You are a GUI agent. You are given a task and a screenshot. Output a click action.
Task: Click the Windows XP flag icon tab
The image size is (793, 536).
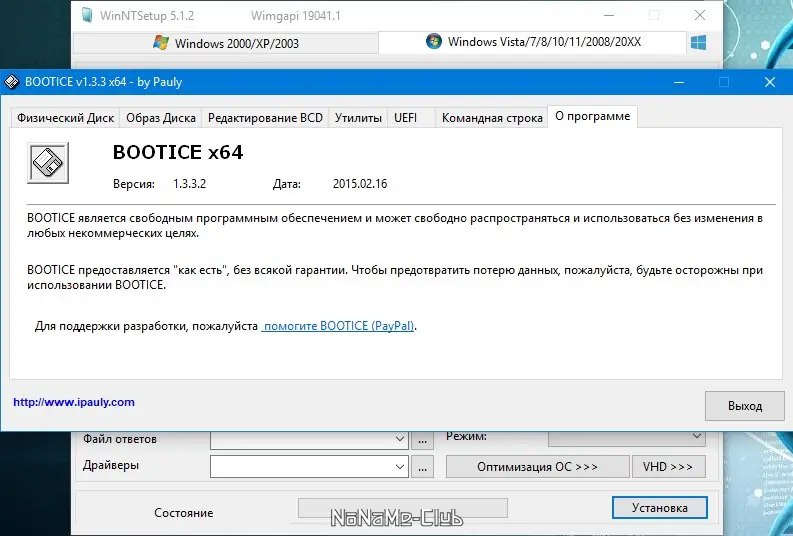161,43
